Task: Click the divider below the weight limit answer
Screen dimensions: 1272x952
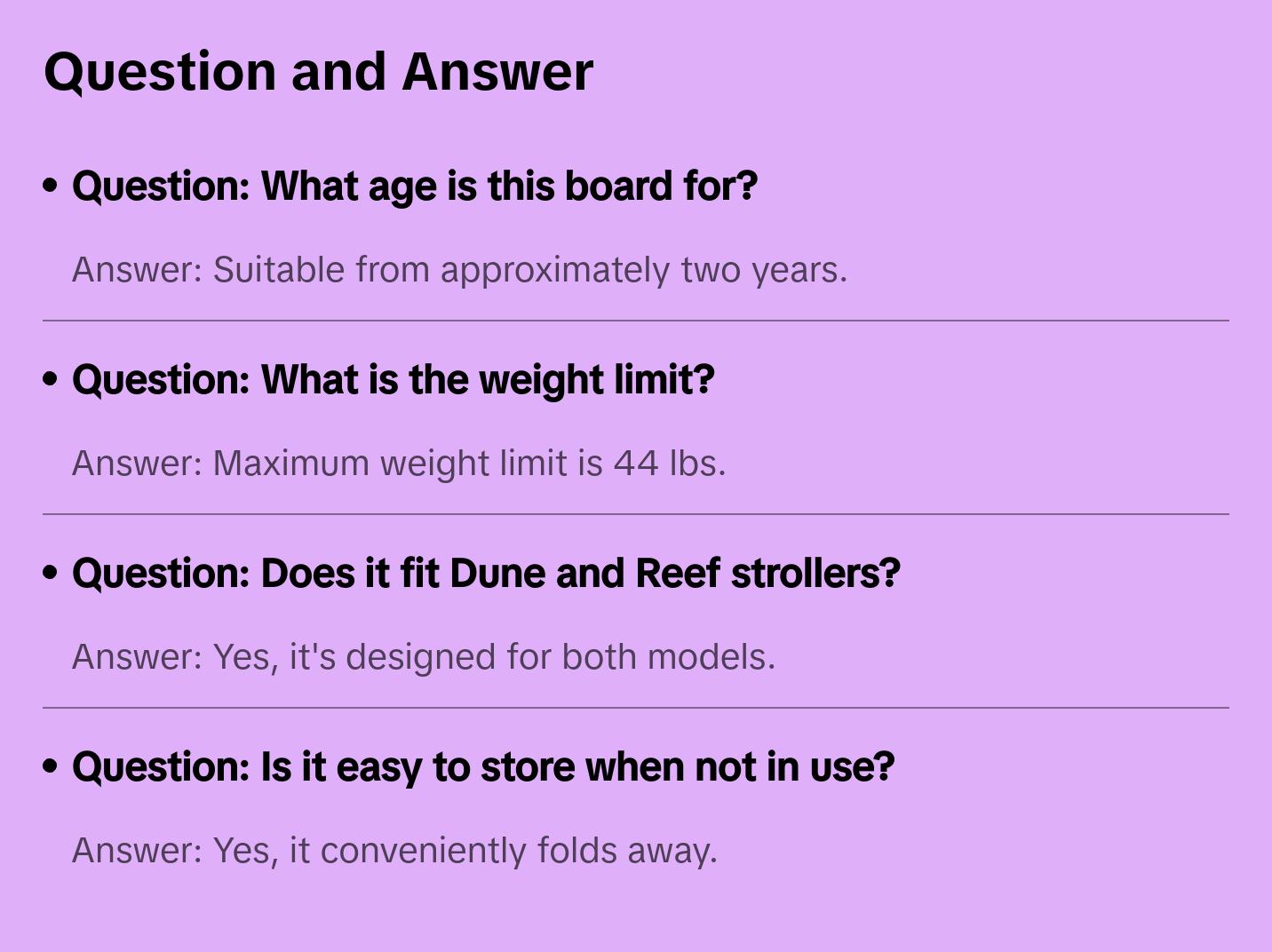Action: (x=636, y=514)
